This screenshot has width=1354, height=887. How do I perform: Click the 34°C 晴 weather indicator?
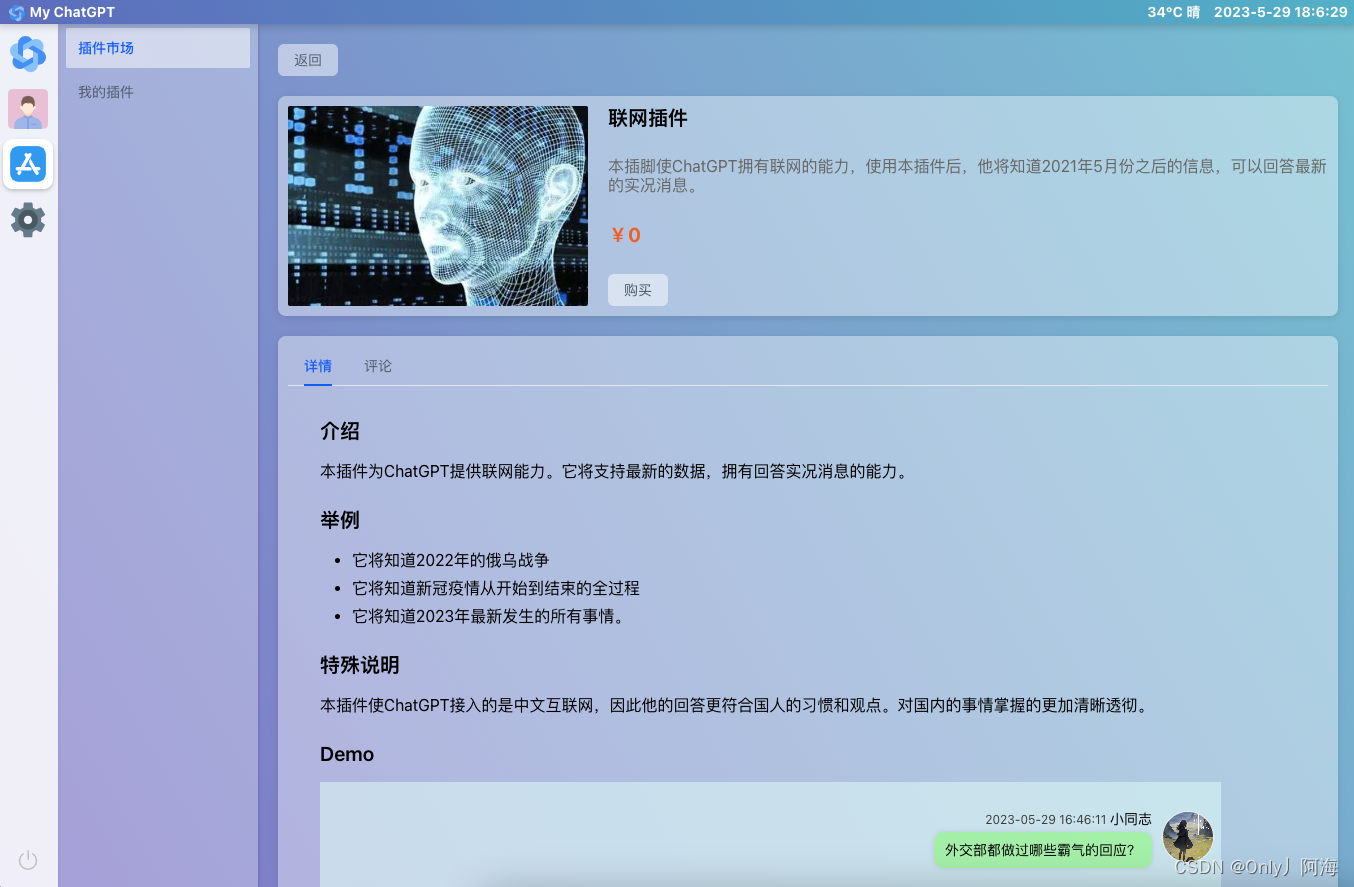1173,12
